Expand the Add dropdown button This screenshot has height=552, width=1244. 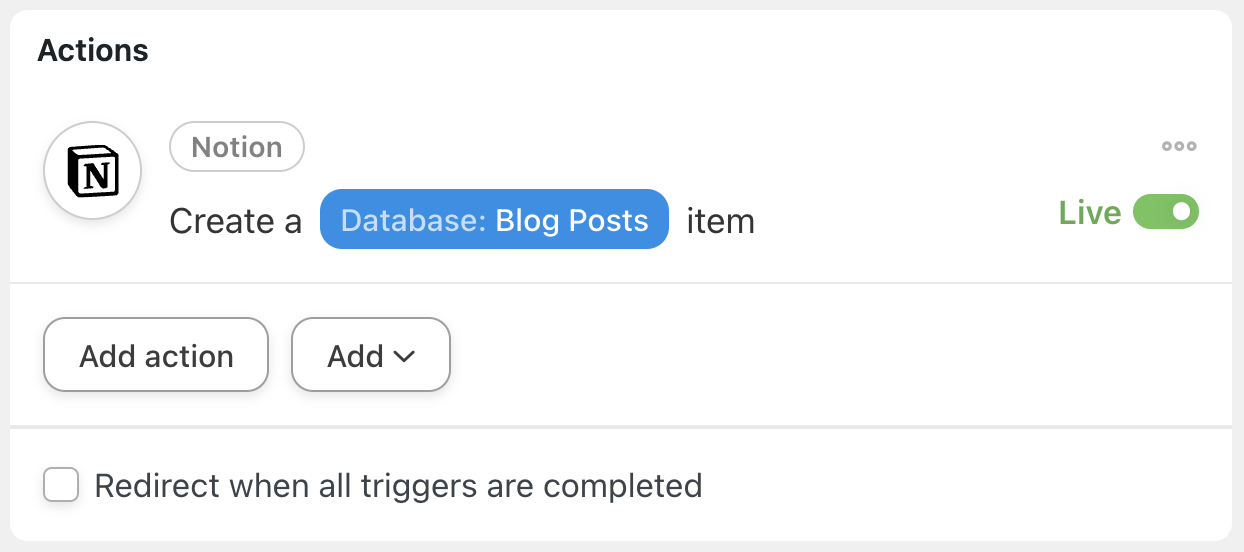[371, 355]
